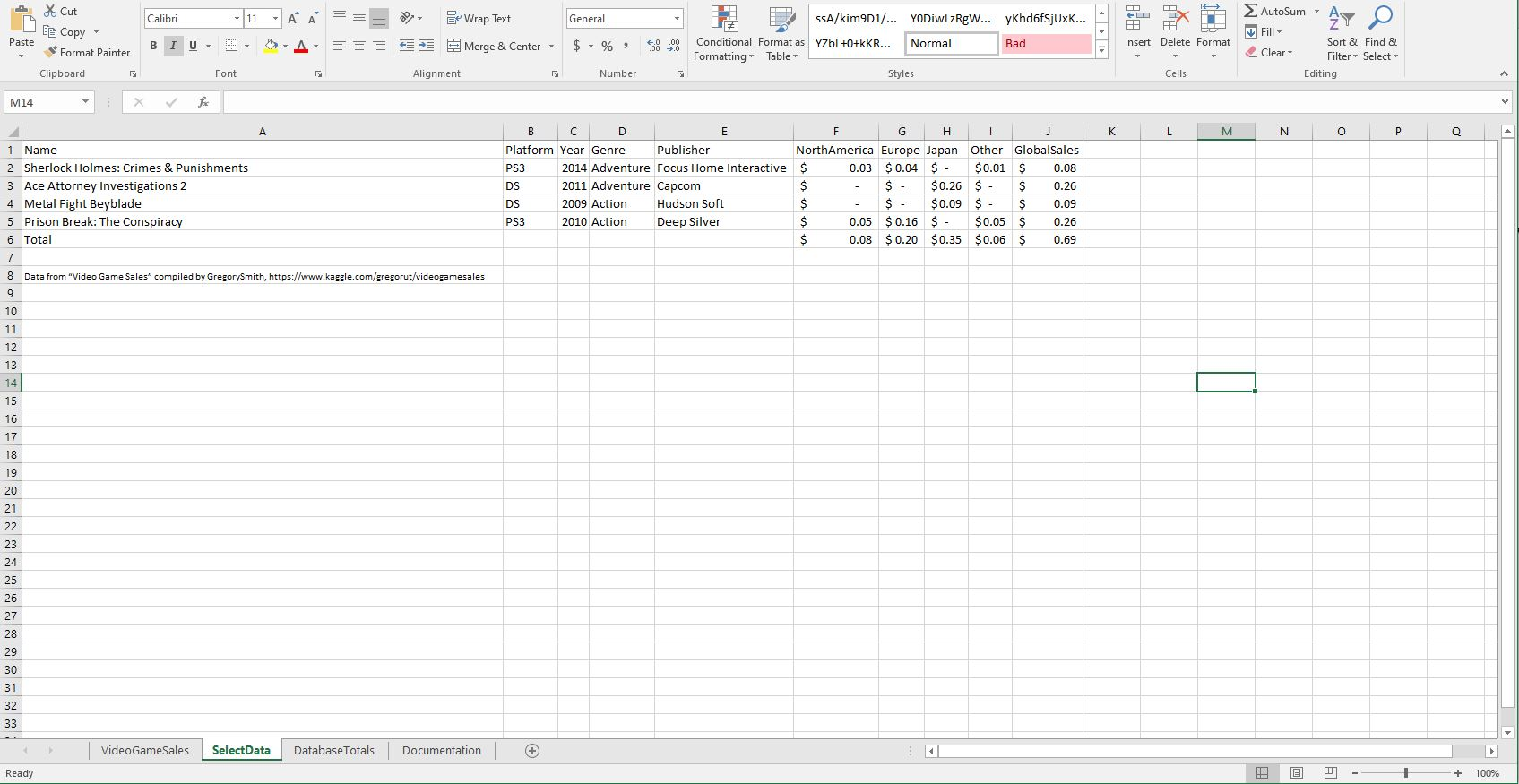Viewport: 1519px width, 784px height.
Task: Align text left in the cell
Action: pos(340,46)
